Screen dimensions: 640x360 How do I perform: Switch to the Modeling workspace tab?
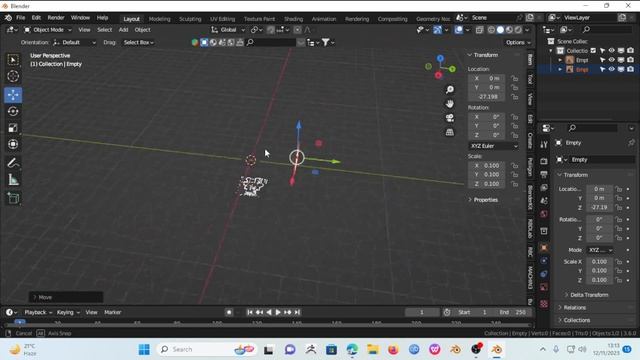(160, 19)
